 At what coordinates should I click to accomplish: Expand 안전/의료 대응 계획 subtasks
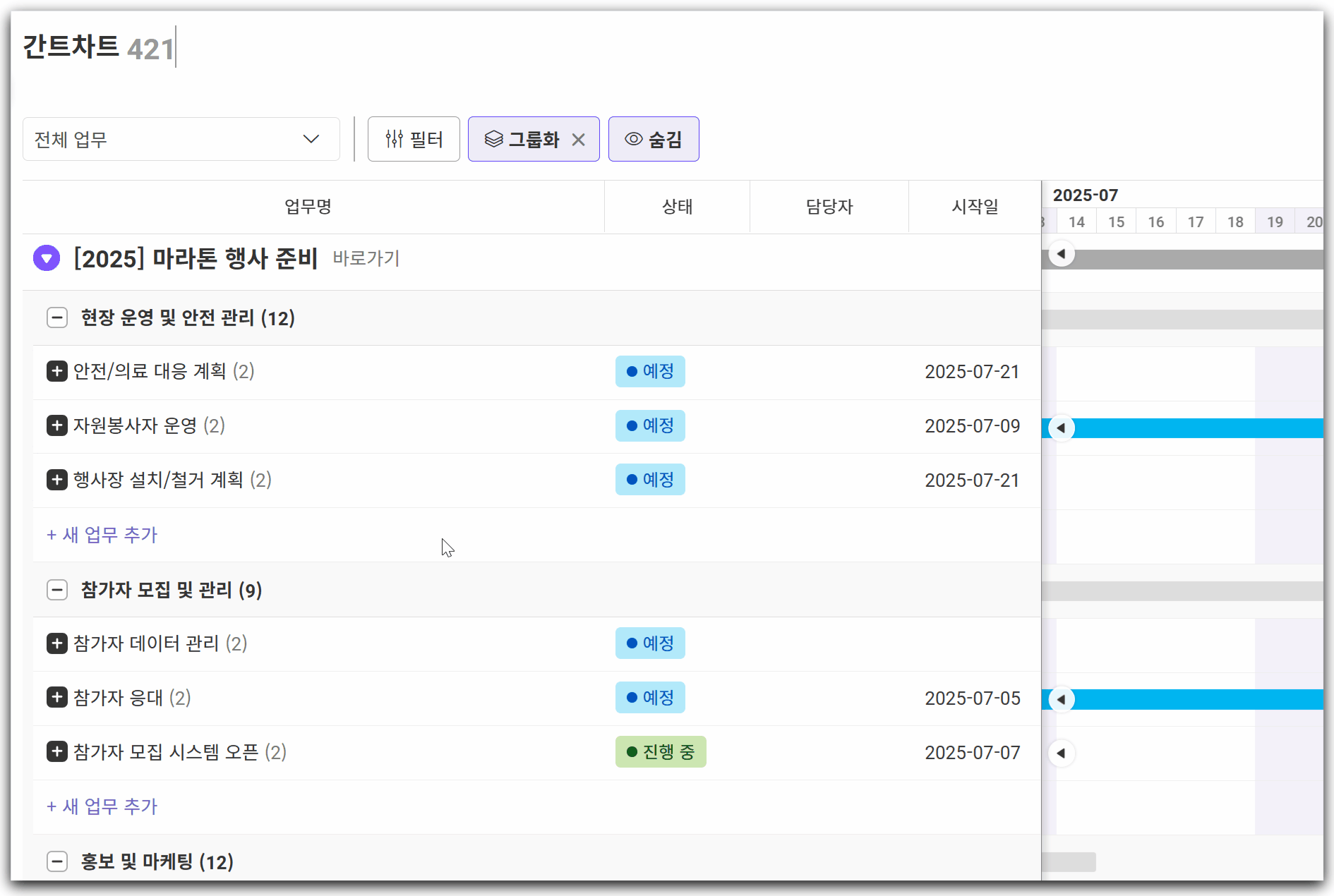(57, 371)
